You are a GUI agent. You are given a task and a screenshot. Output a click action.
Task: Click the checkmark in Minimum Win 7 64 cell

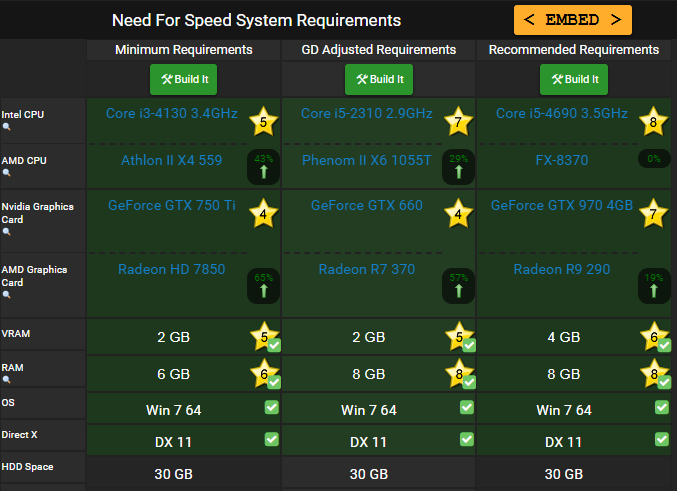[272, 407]
